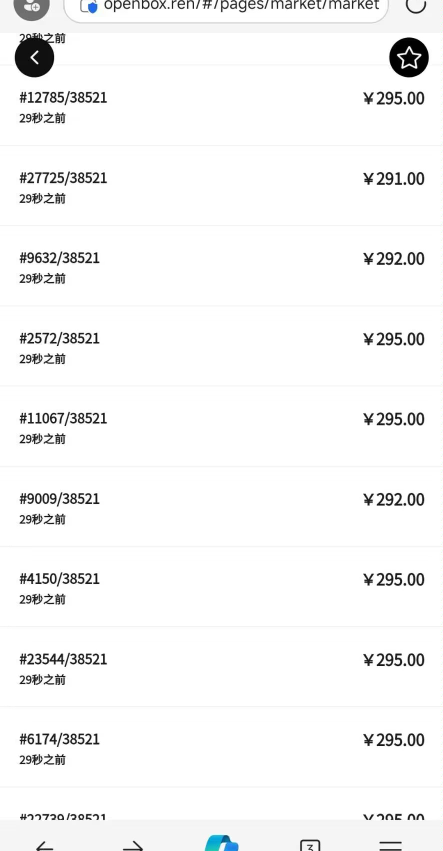
Task: Click the site security shield icon
Action: click(x=89, y=7)
